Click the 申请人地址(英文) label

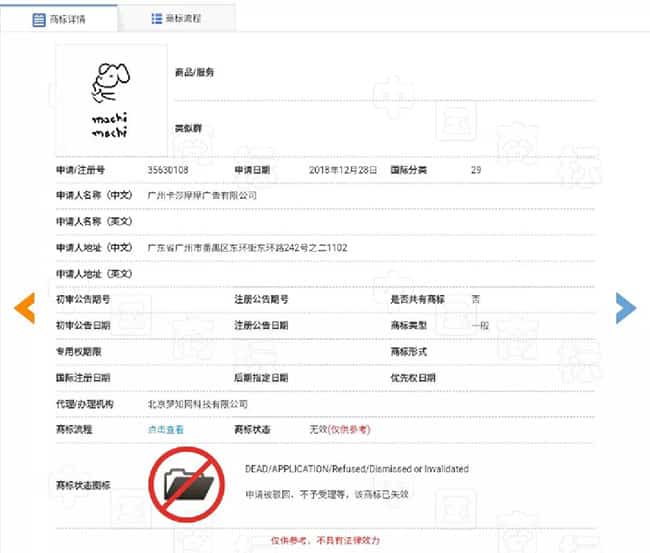[94, 274]
